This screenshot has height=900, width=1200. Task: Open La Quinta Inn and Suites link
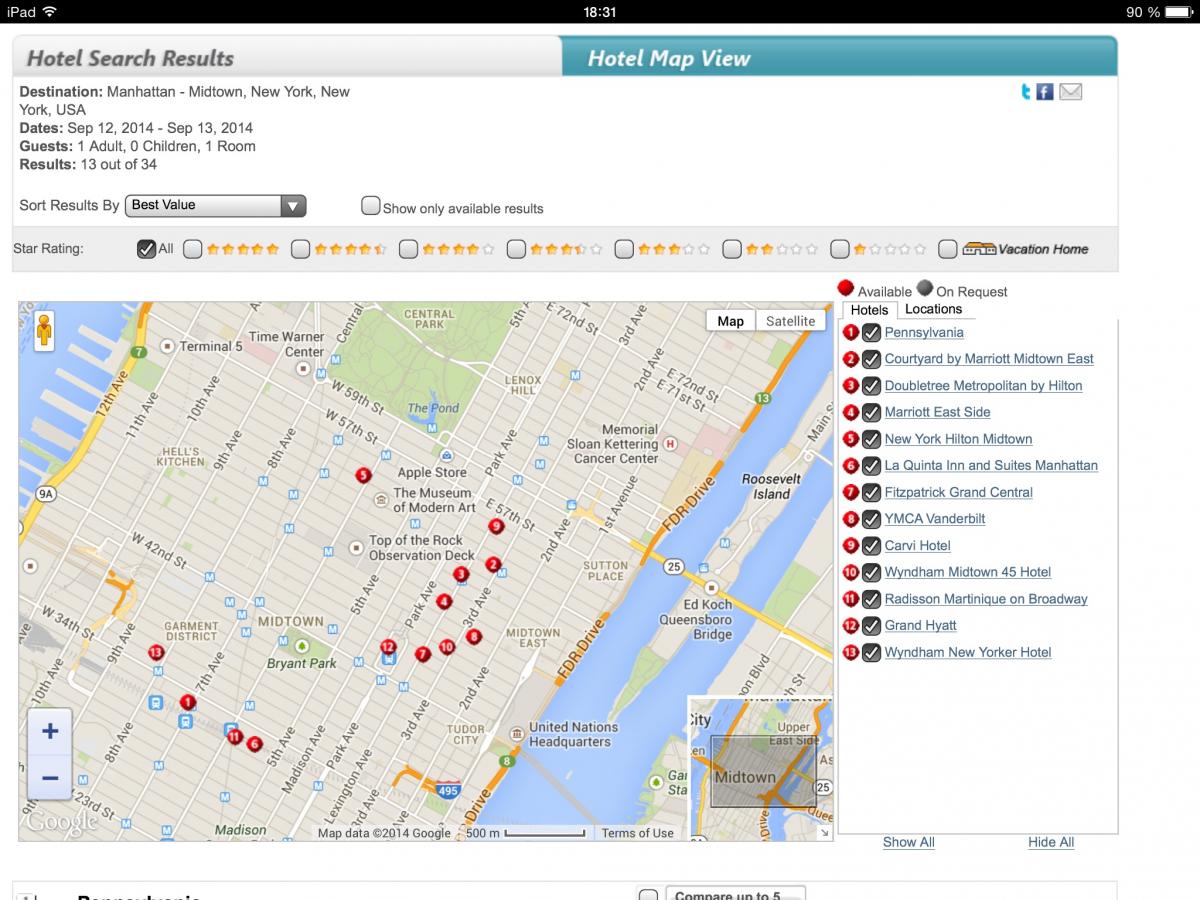click(991, 466)
